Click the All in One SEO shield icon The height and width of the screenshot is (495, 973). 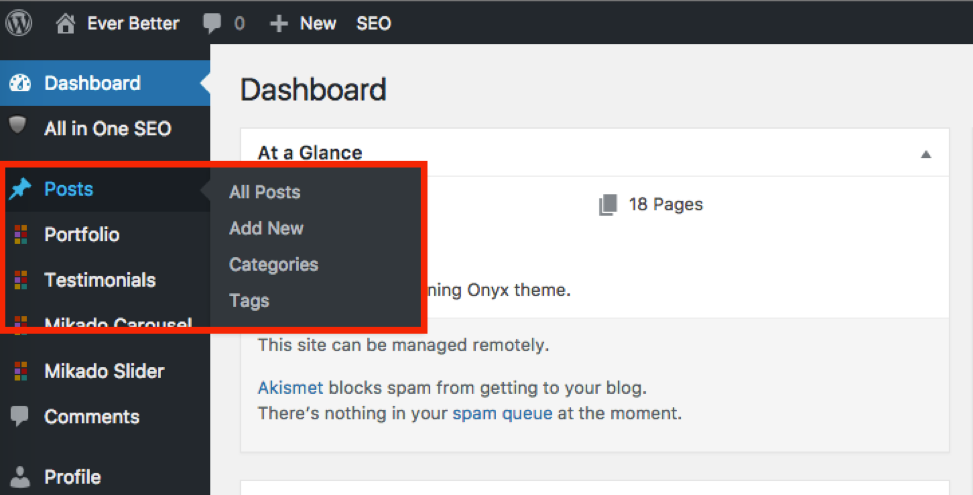[17, 125]
